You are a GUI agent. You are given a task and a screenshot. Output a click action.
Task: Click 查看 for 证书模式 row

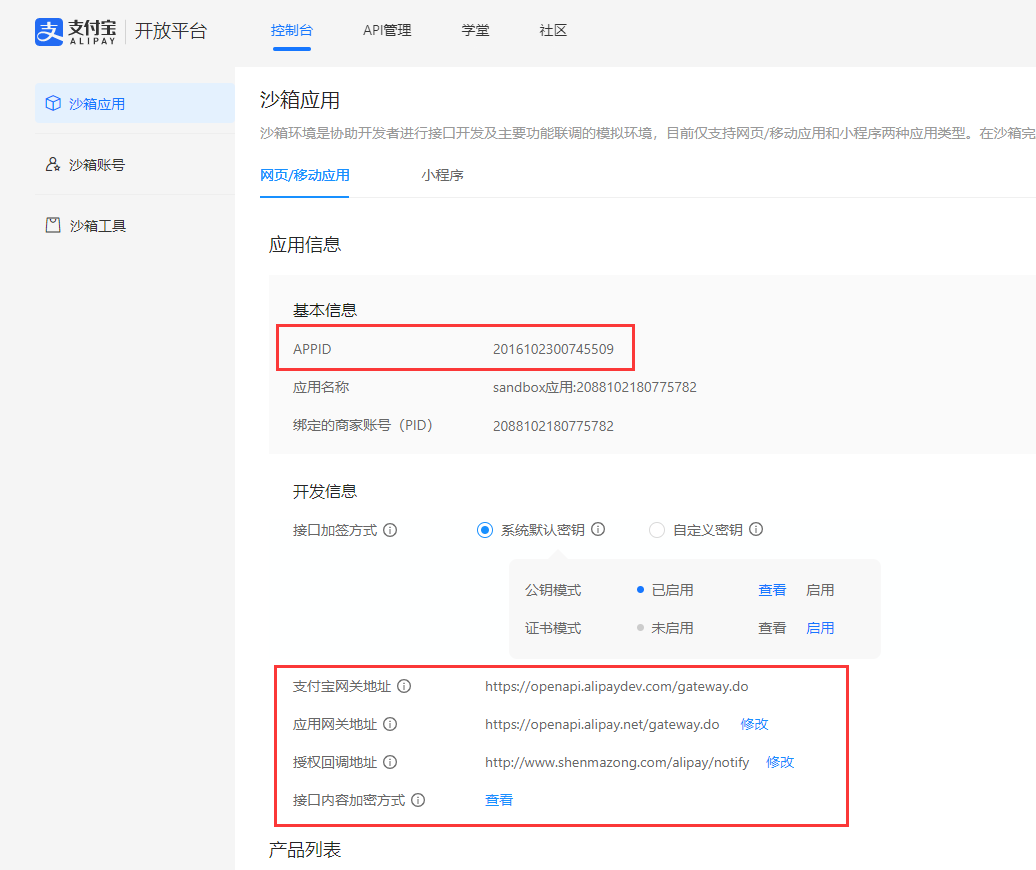(x=772, y=628)
